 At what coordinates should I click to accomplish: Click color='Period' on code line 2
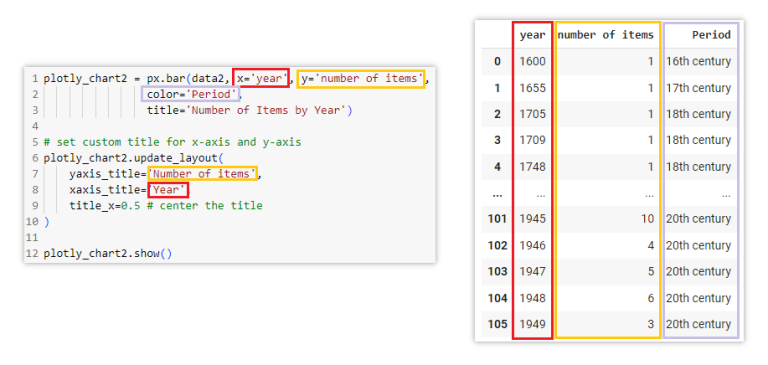(x=191, y=94)
